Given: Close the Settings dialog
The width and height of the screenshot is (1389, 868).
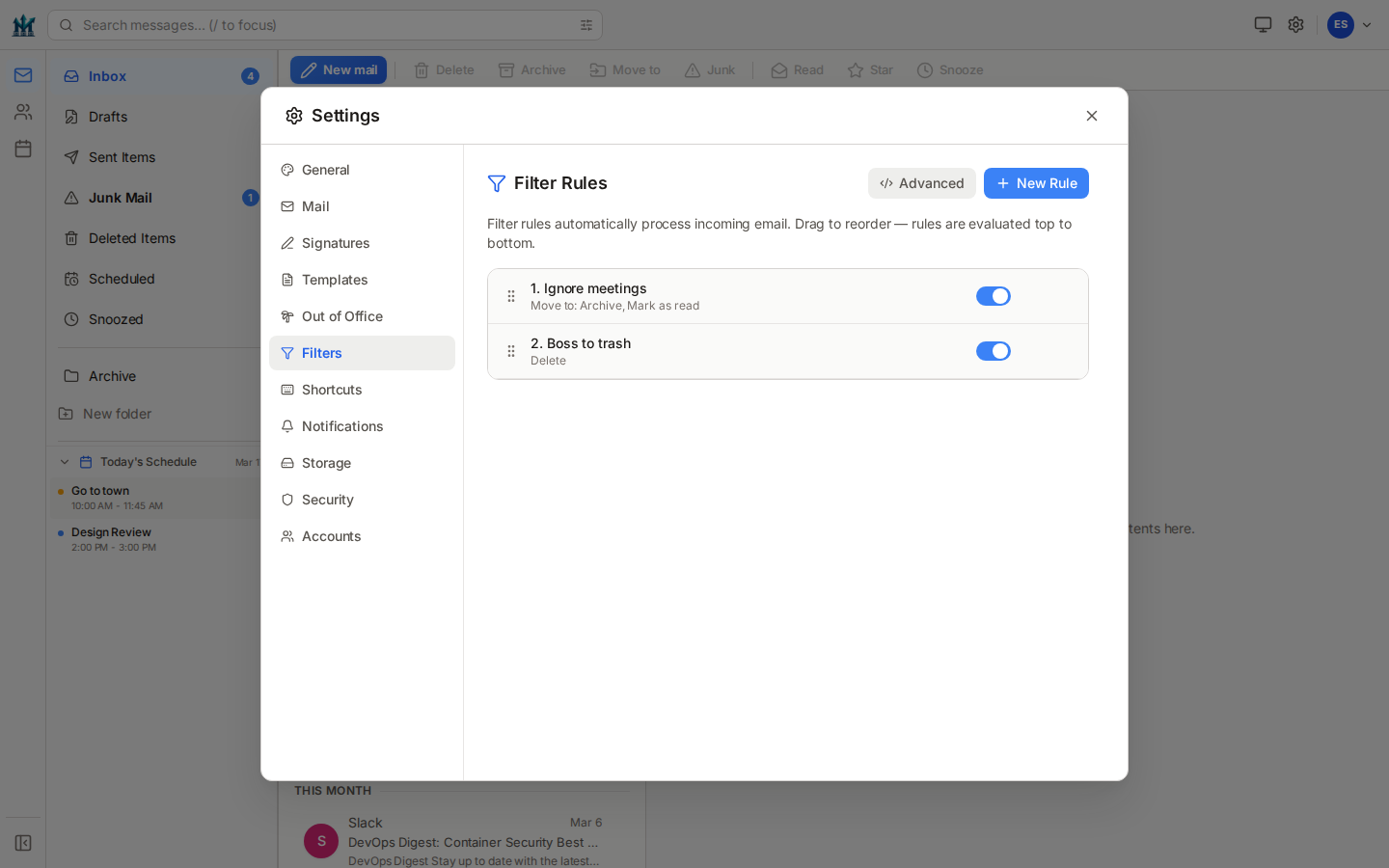Looking at the screenshot, I should (1092, 116).
